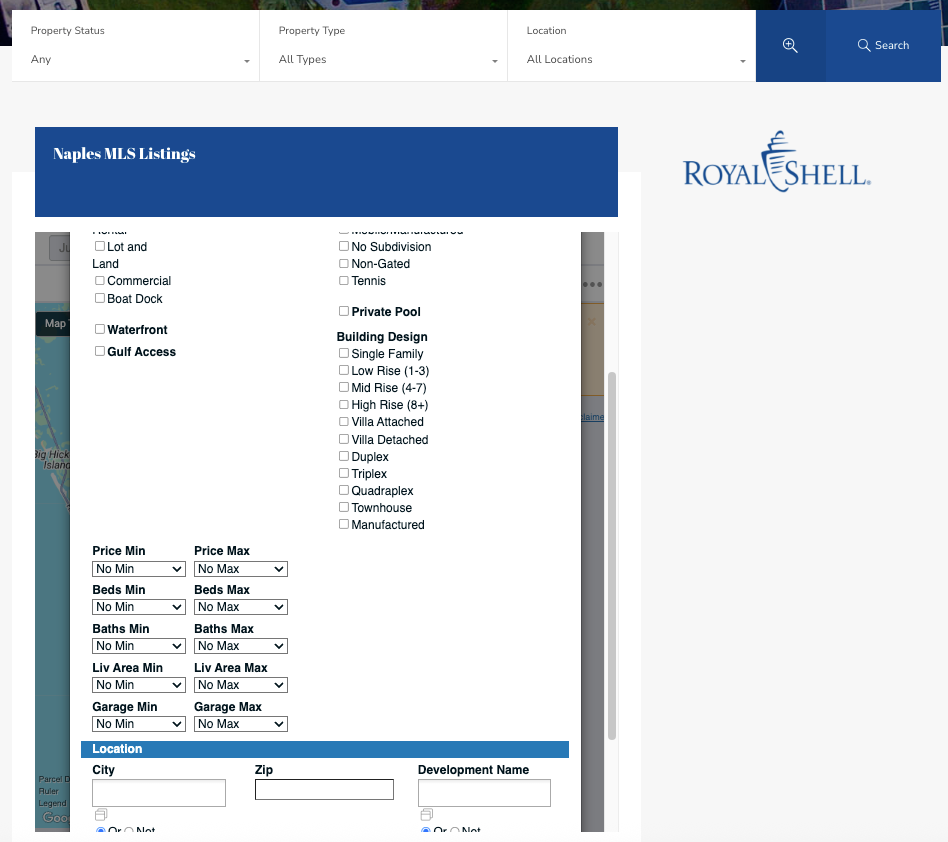Check the Villa Attached checkbox
Screen dimensions: 948x842
coord(344,421)
